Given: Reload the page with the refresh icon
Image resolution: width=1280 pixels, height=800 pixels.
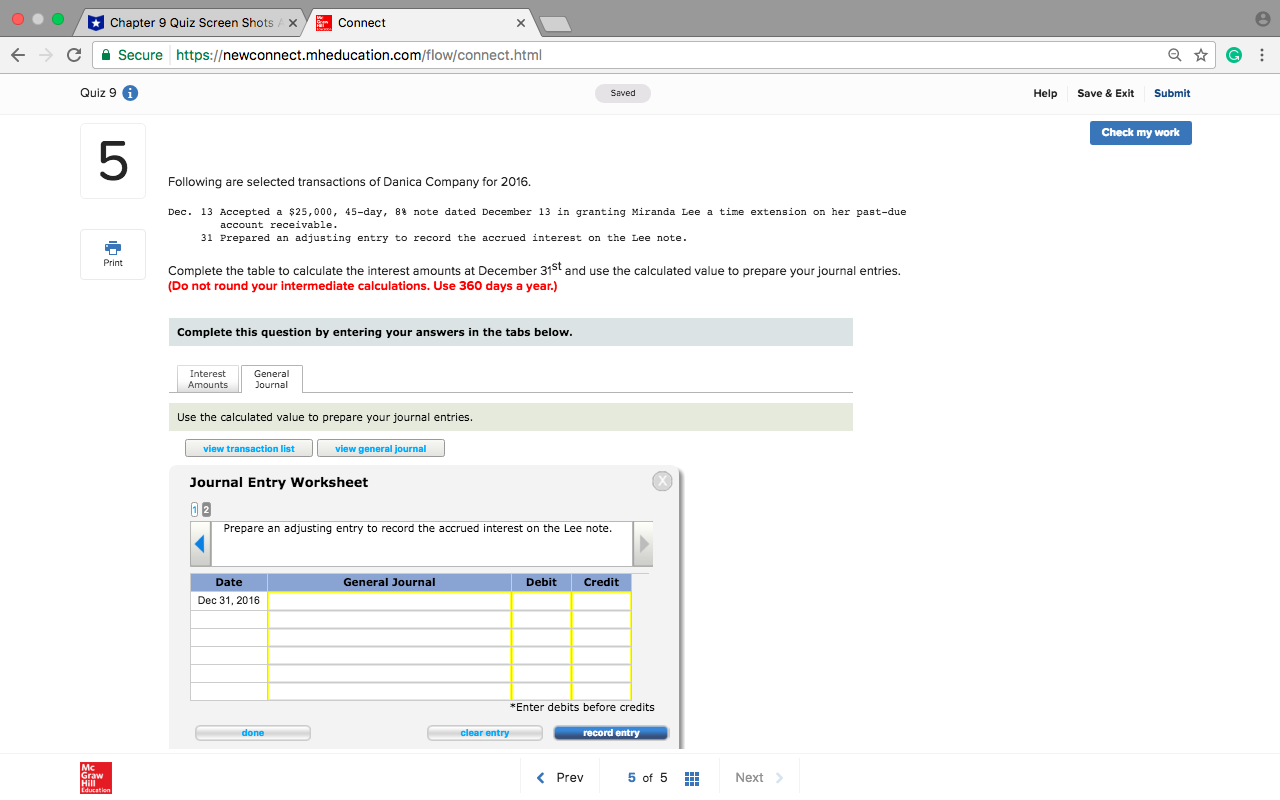Looking at the screenshot, I should point(73,55).
